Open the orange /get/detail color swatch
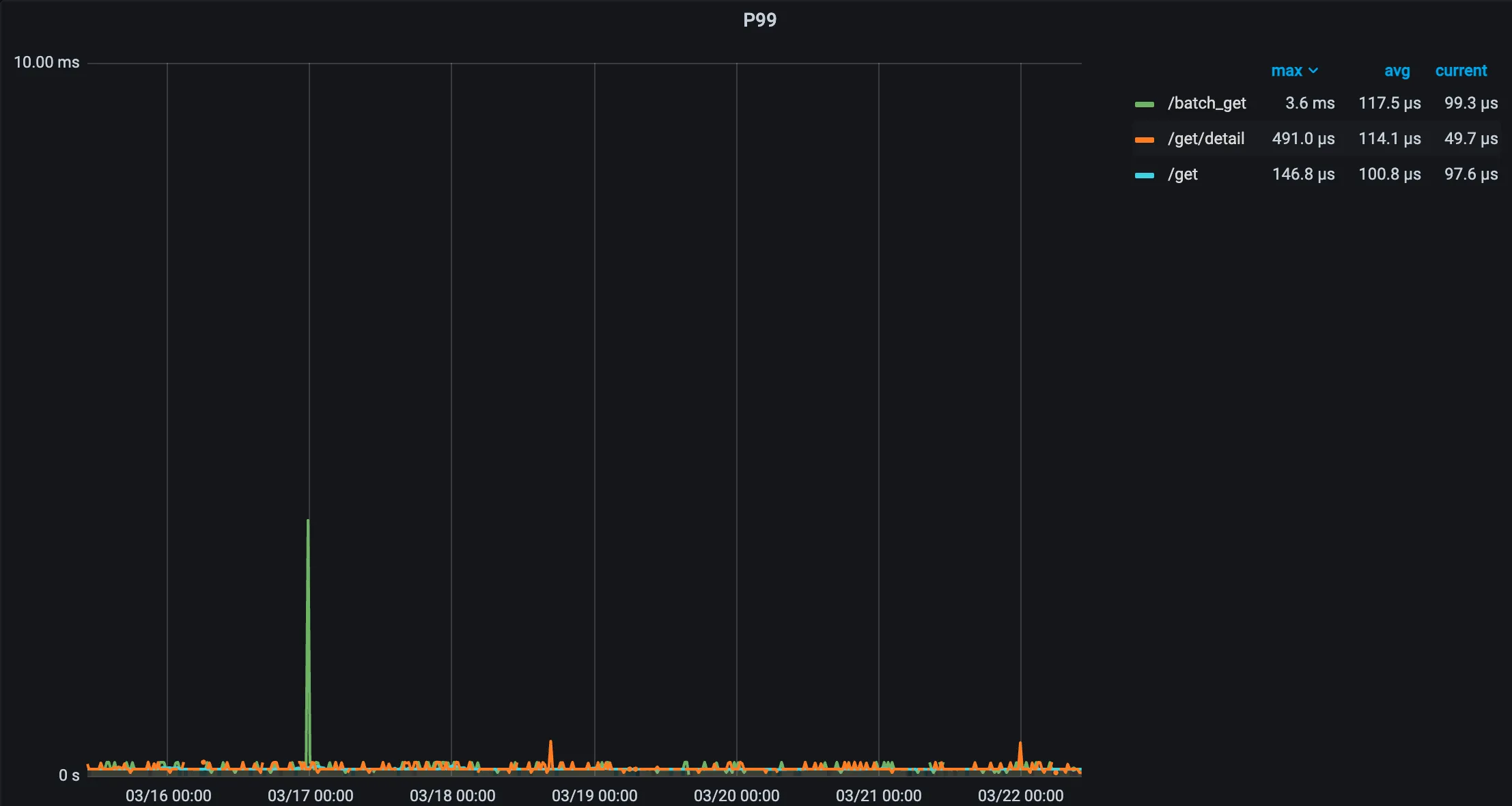The height and width of the screenshot is (806, 1512). click(1145, 140)
